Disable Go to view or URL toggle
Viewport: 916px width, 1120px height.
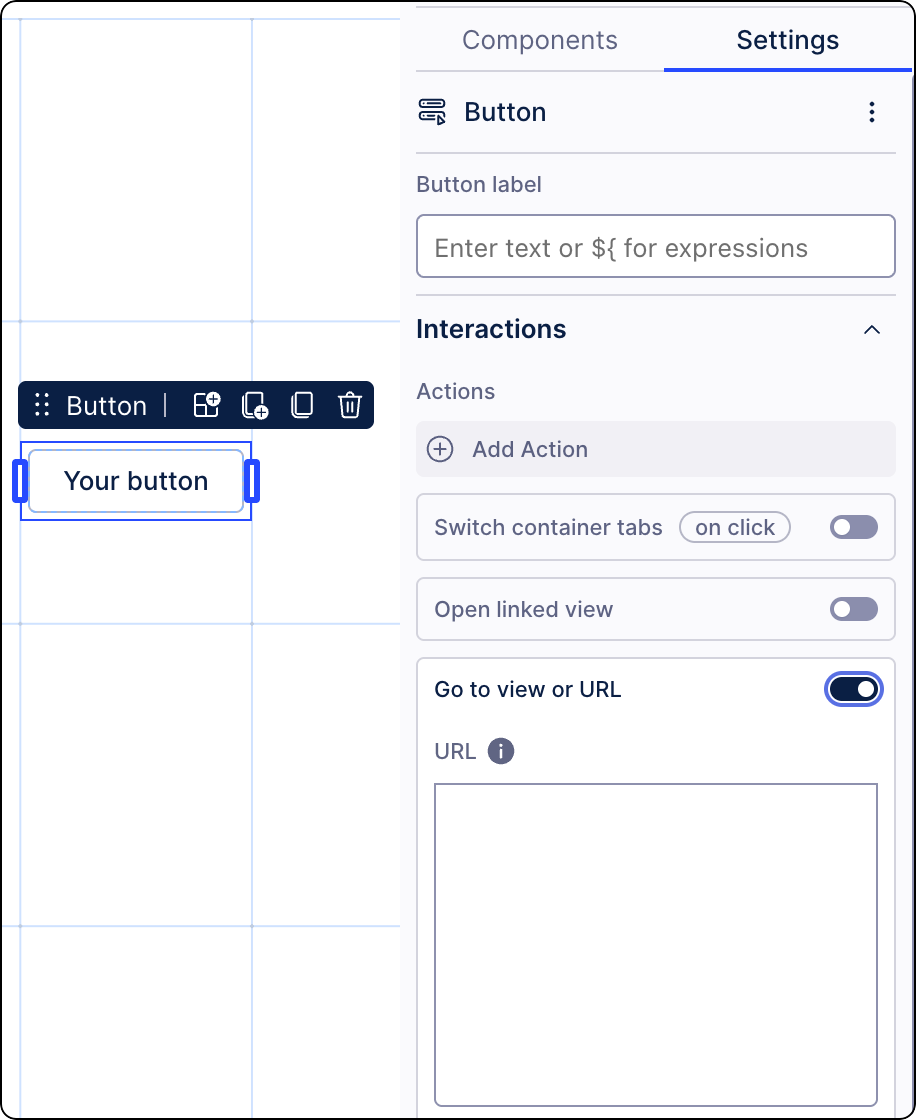click(x=853, y=689)
